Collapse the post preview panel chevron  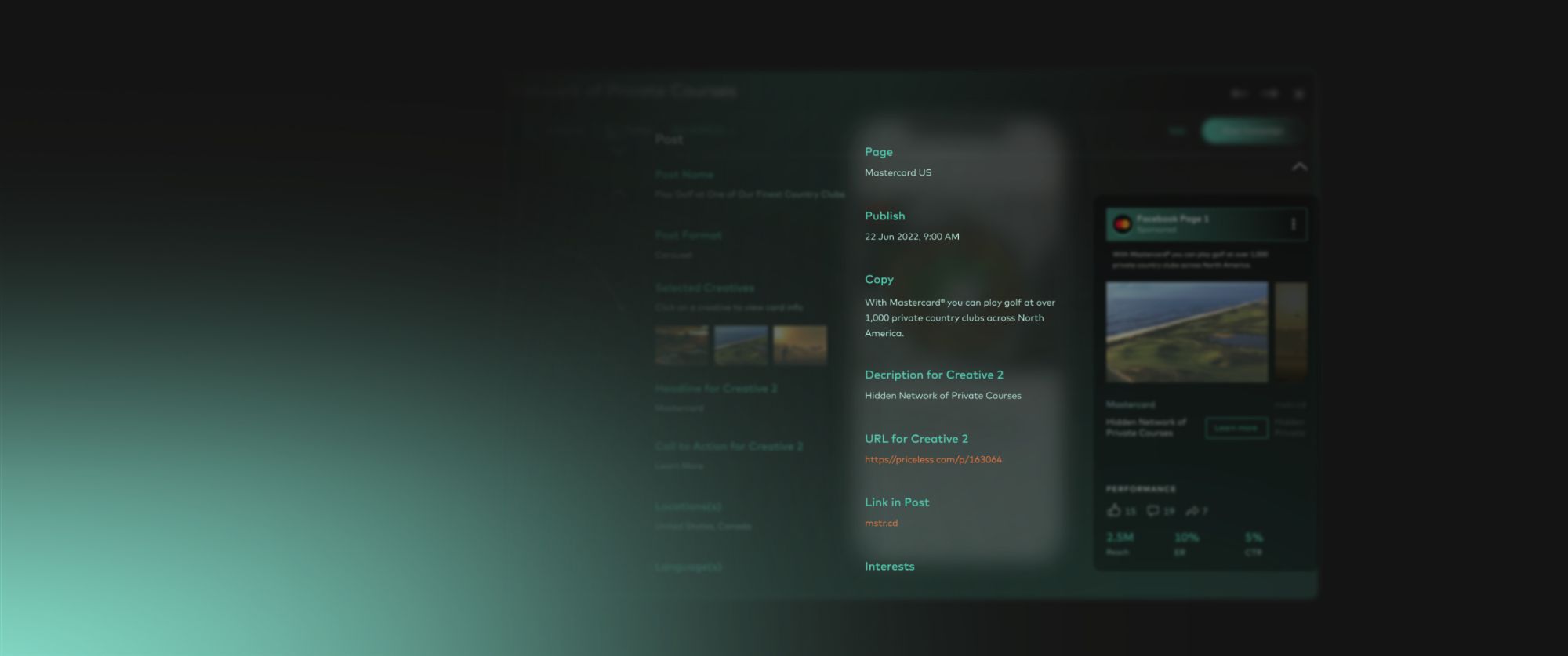coord(1299,167)
